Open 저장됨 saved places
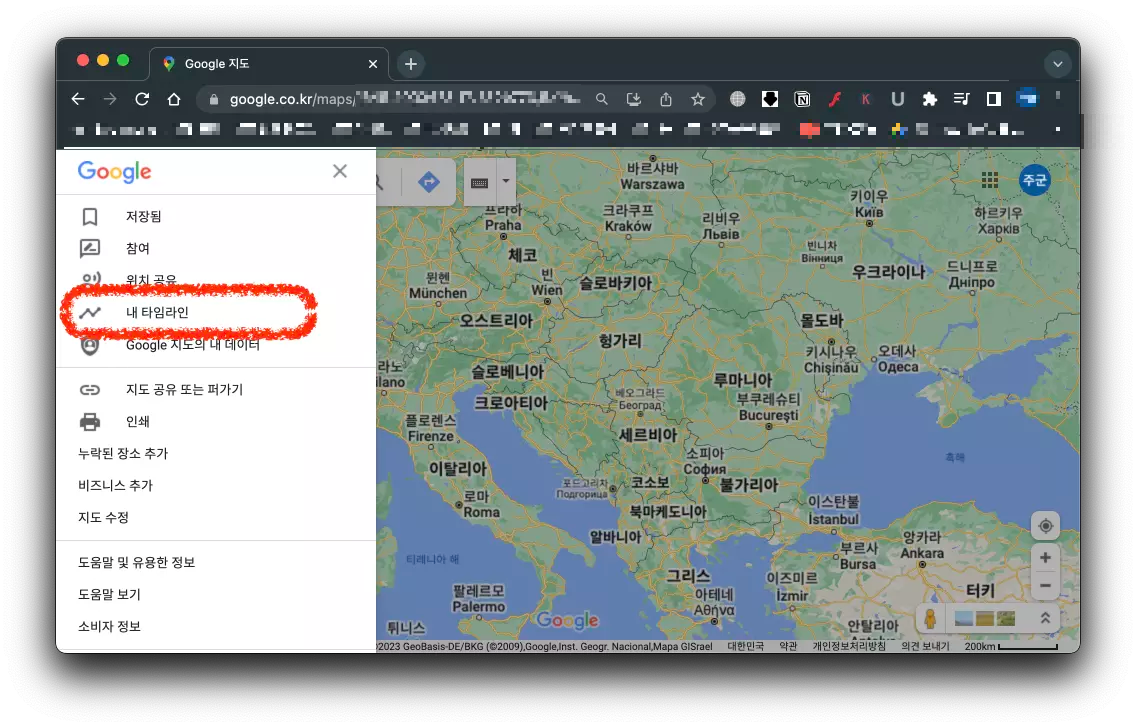The height and width of the screenshot is (727, 1136). click(x=216, y=217)
